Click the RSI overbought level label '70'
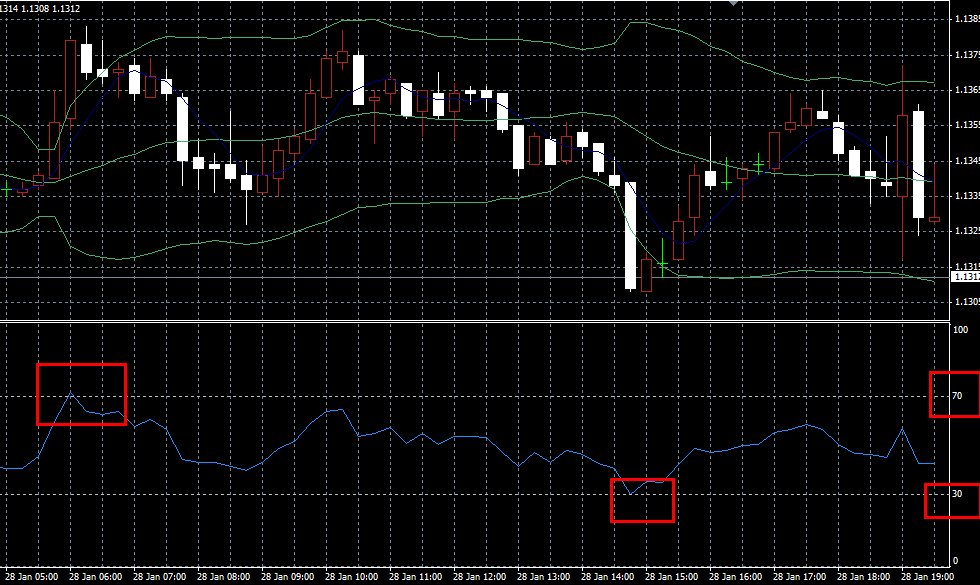980x585 pixels. pyautogui.click(x=957, y=396)
